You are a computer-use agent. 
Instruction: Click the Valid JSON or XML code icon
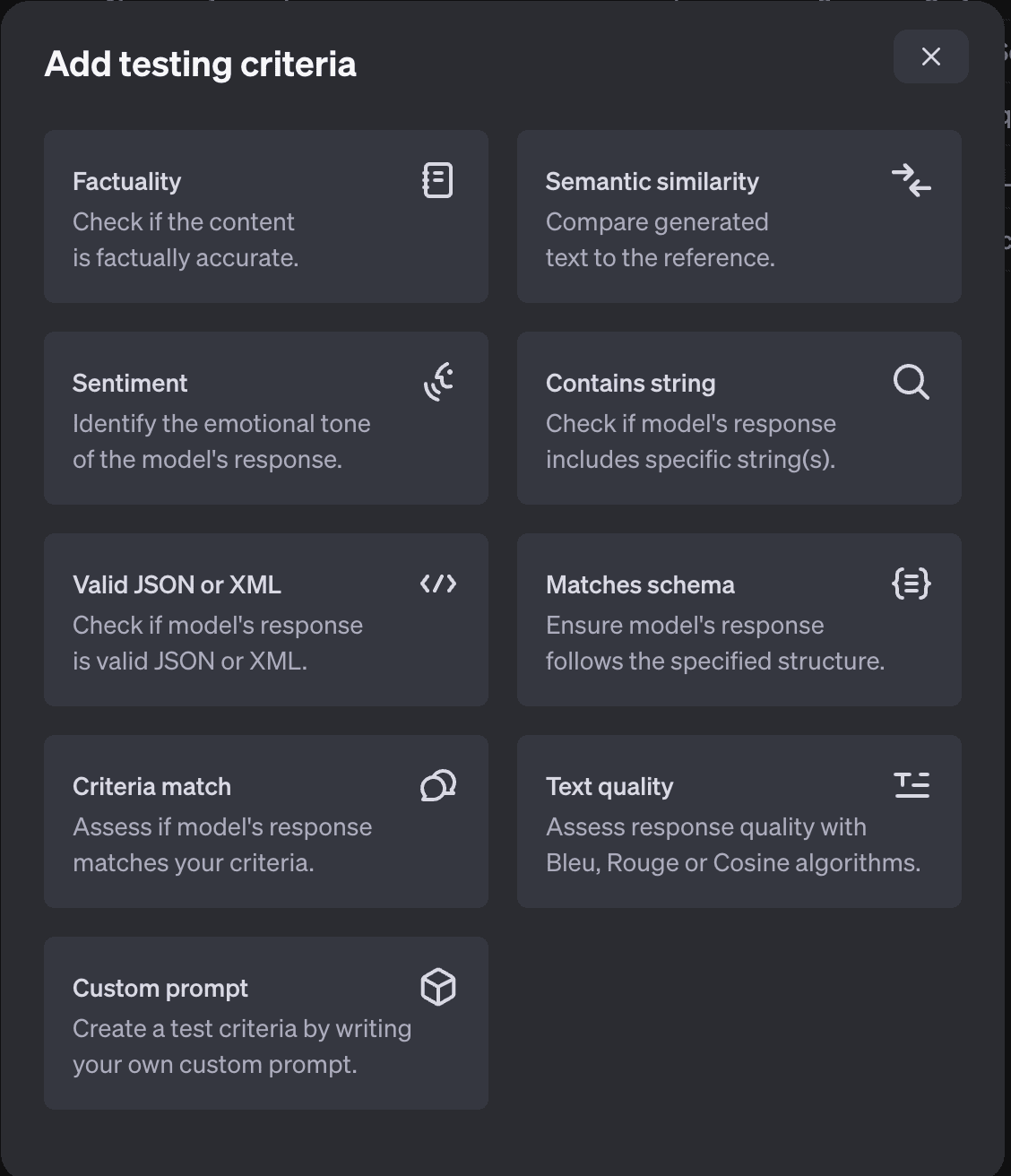click(x=438, y=584)
